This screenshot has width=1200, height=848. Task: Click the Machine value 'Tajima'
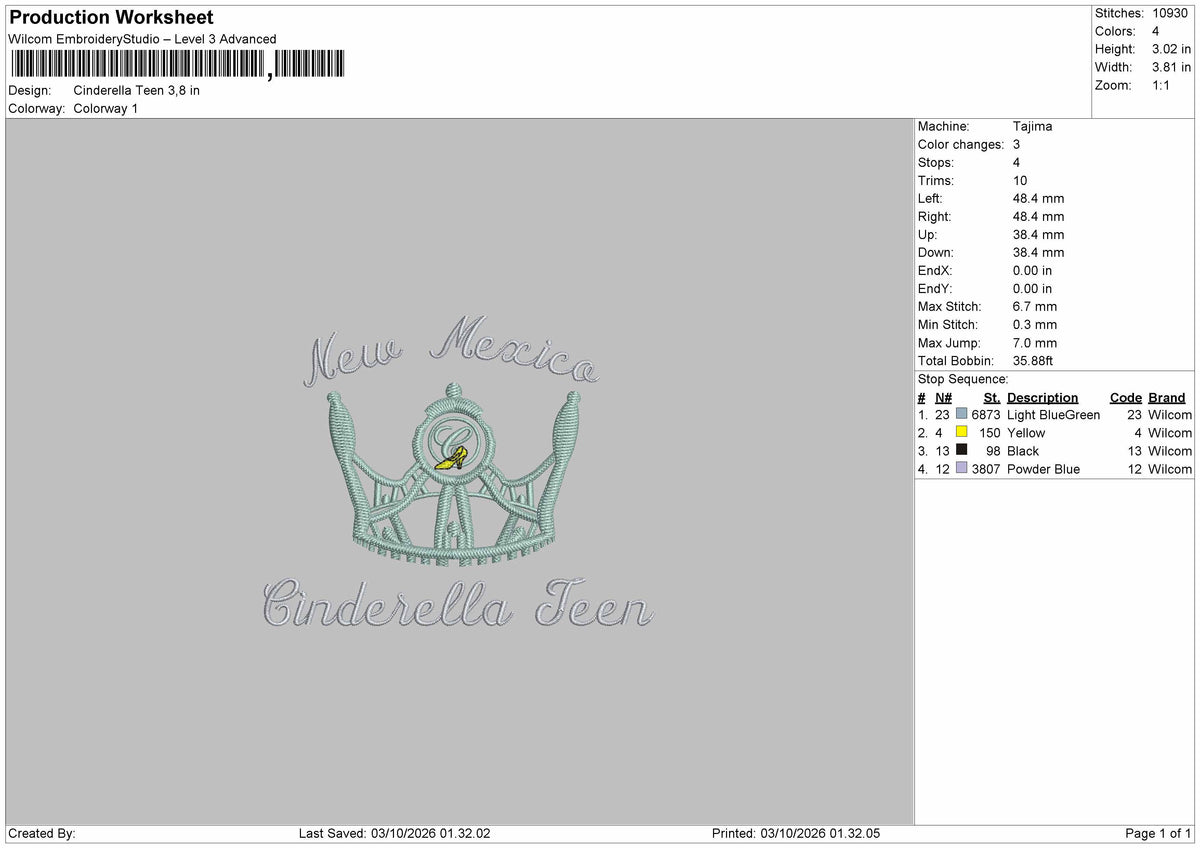pyautogui.click(x=1032, y=126)
